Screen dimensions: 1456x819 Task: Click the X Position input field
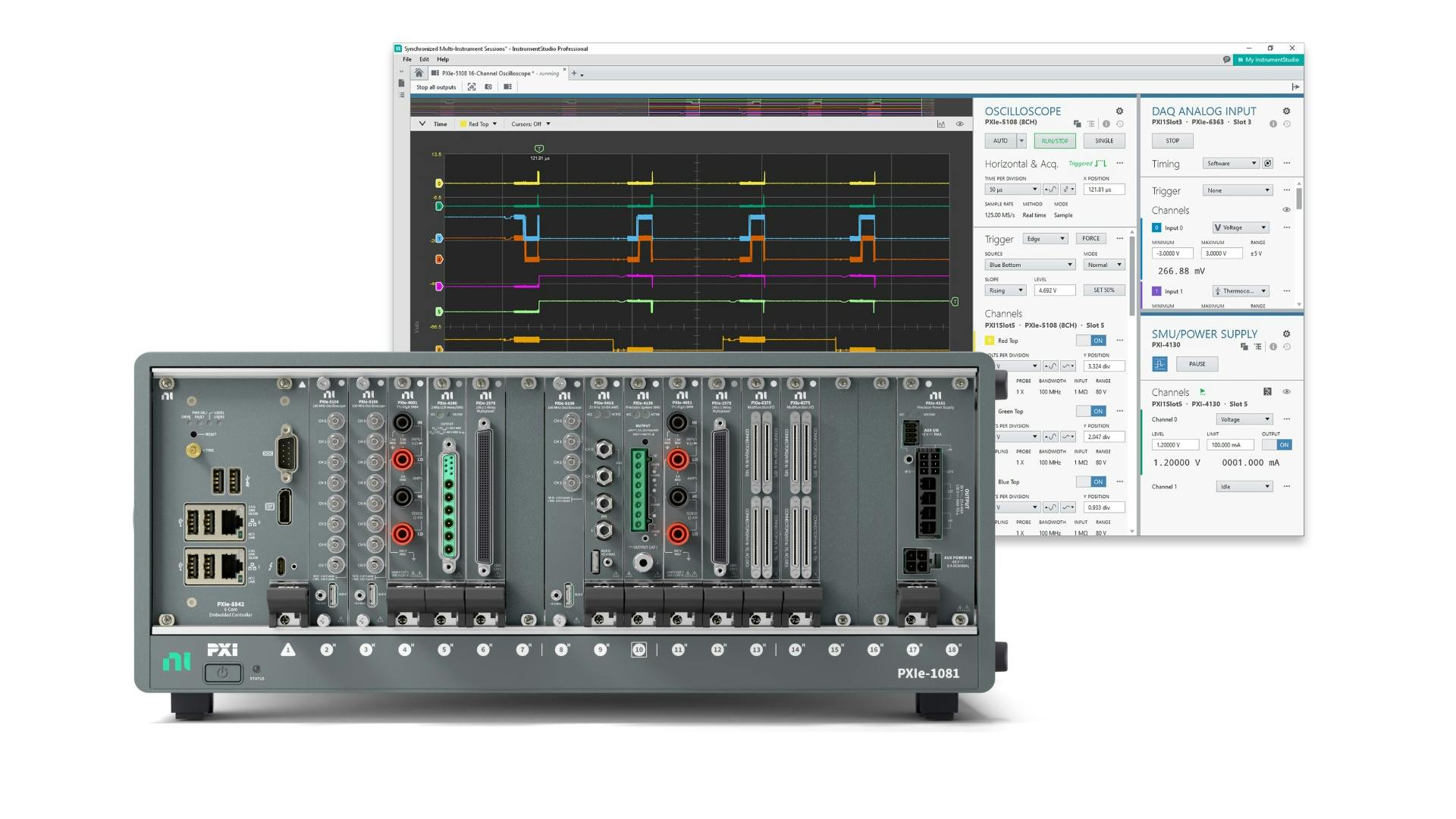pos(1103,190)
